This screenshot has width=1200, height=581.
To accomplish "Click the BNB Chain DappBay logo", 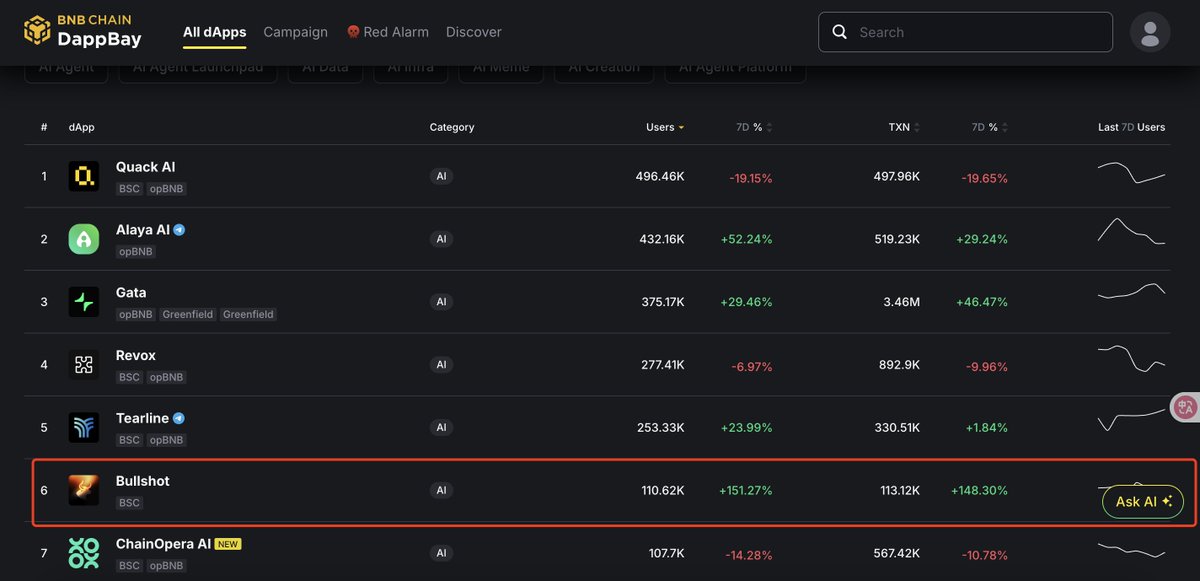I will click(83, 32).
